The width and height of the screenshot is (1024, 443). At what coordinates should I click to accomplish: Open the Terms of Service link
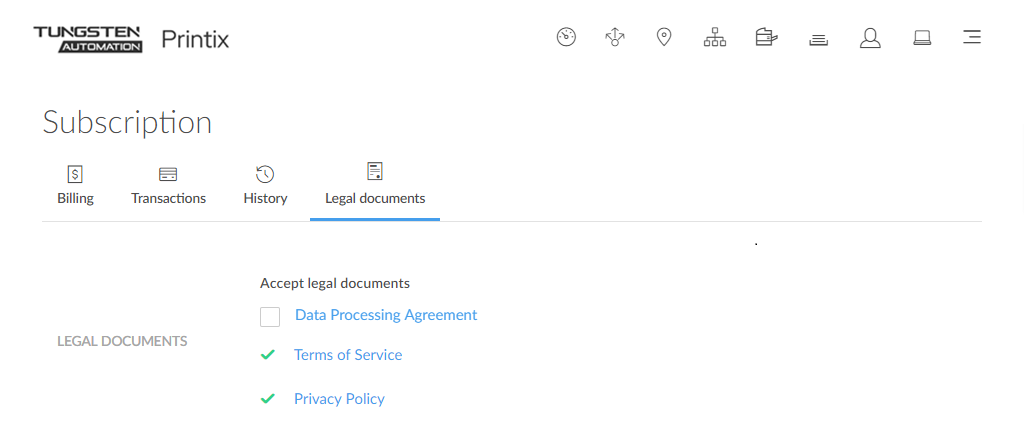click(348, 355)
